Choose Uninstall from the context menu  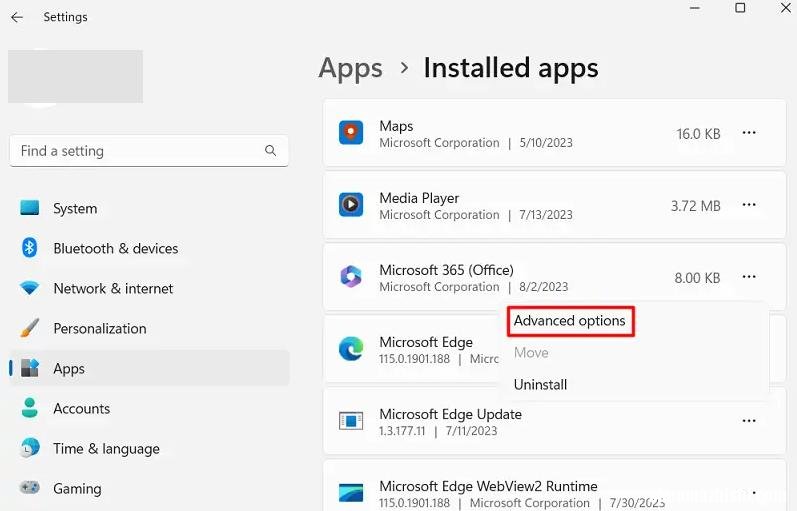coord(540,385)
